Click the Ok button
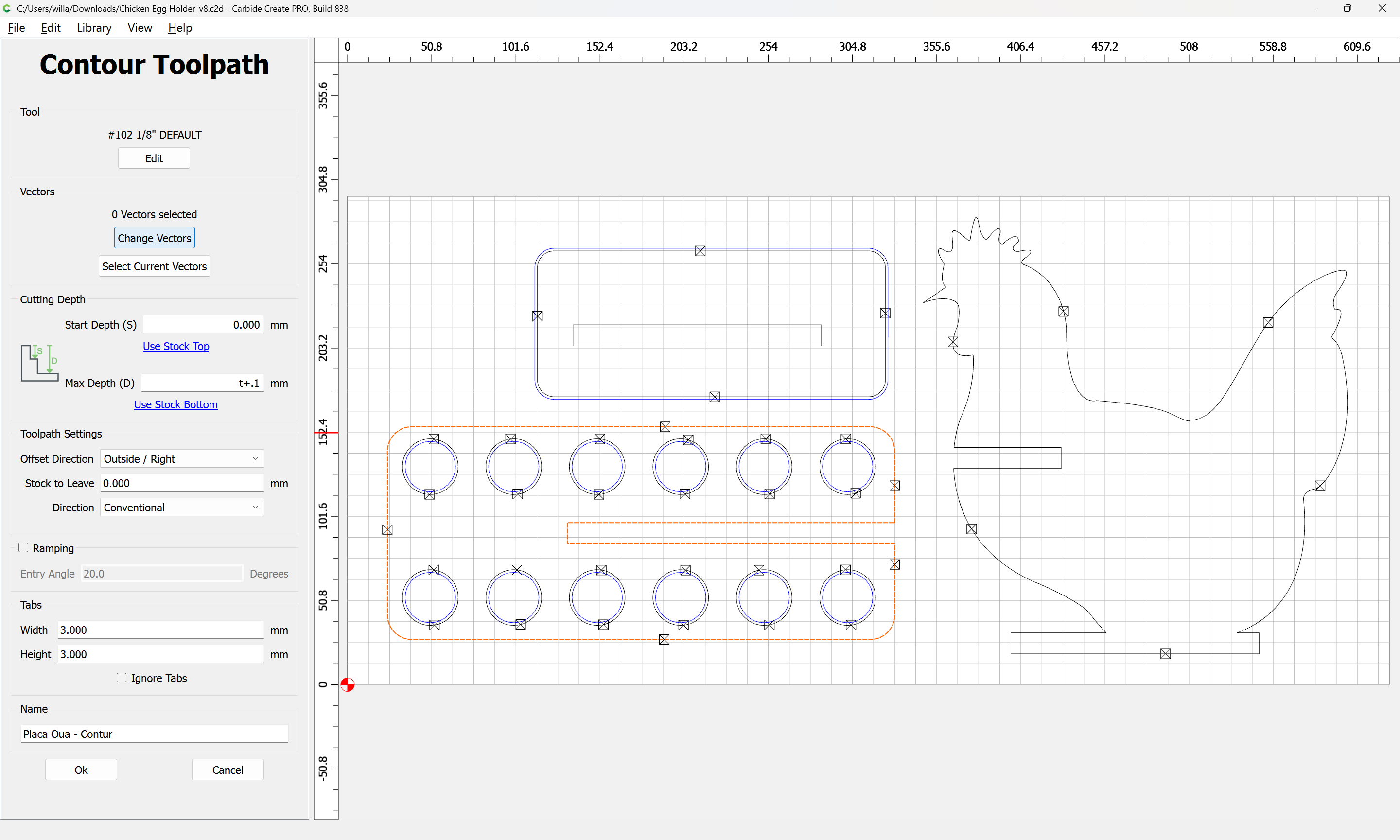This screenshot has width=1400, height=840. [x=81, y=769]
